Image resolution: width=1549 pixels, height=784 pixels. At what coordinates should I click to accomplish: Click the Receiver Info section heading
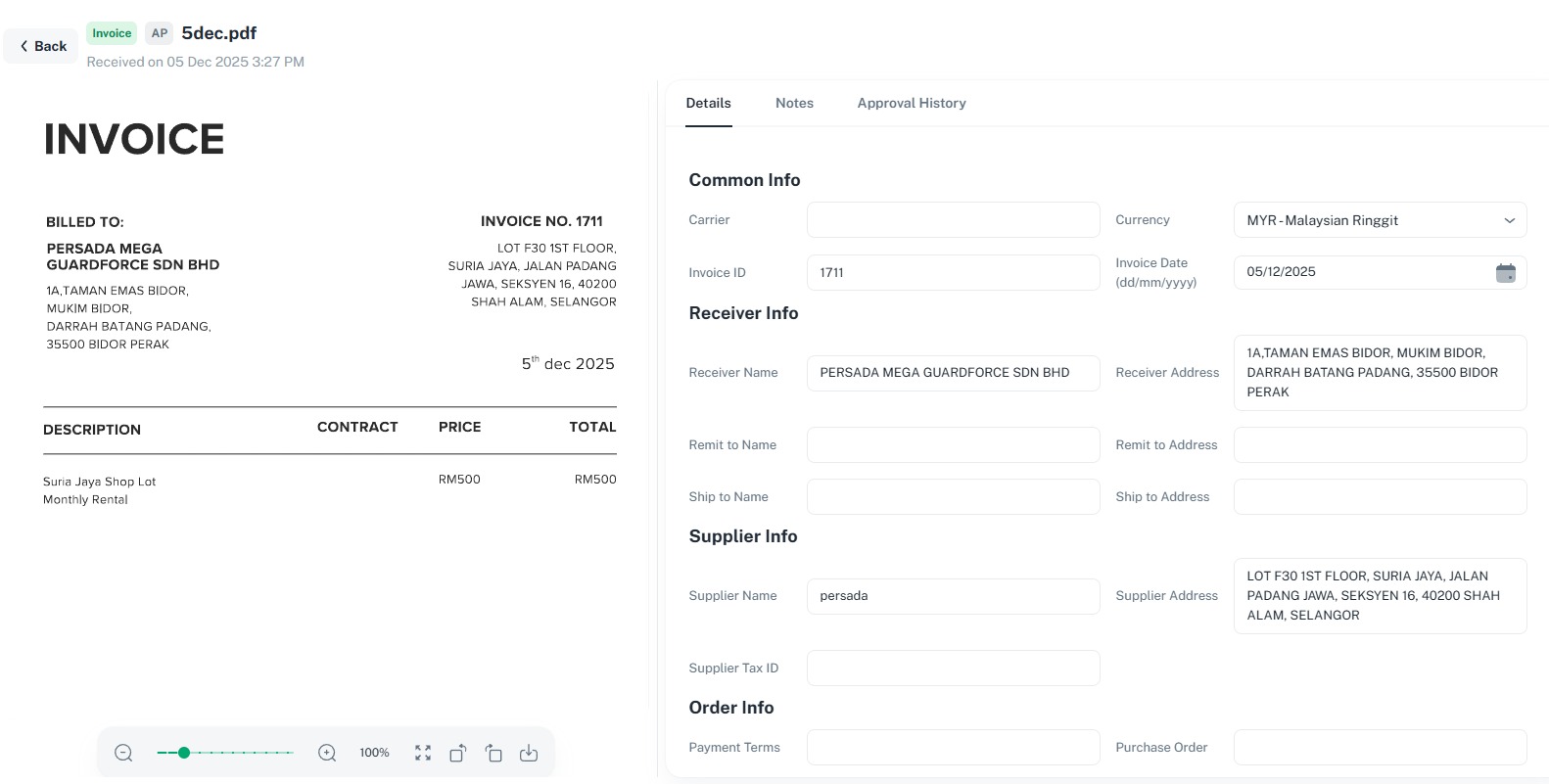(743, 313)
